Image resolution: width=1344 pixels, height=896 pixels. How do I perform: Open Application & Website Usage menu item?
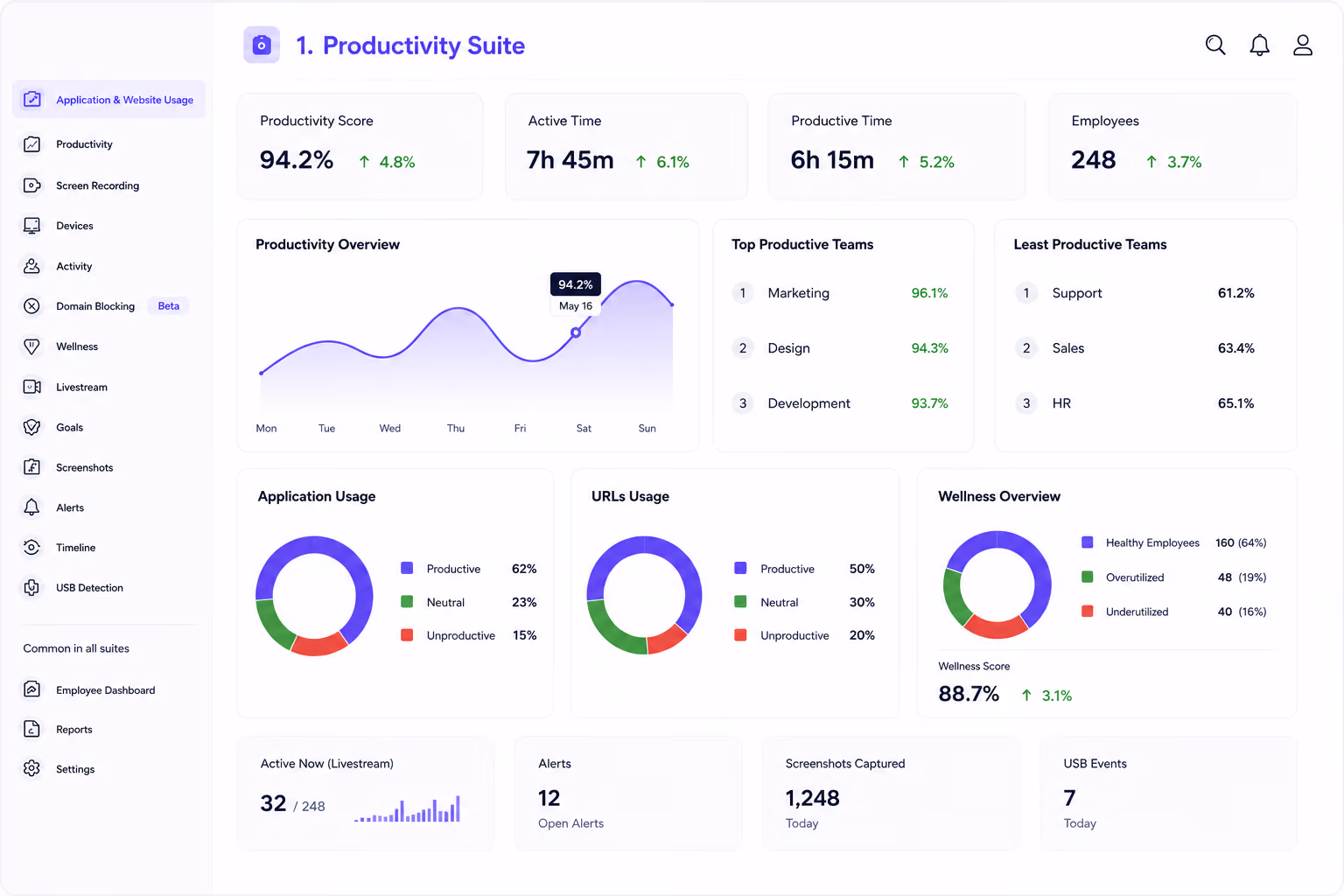pos(108,99)
